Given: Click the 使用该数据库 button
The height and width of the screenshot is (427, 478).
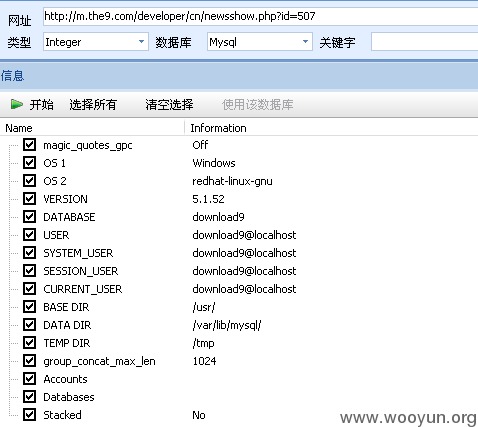Looking at the screenshot, I should coord(257,105).
